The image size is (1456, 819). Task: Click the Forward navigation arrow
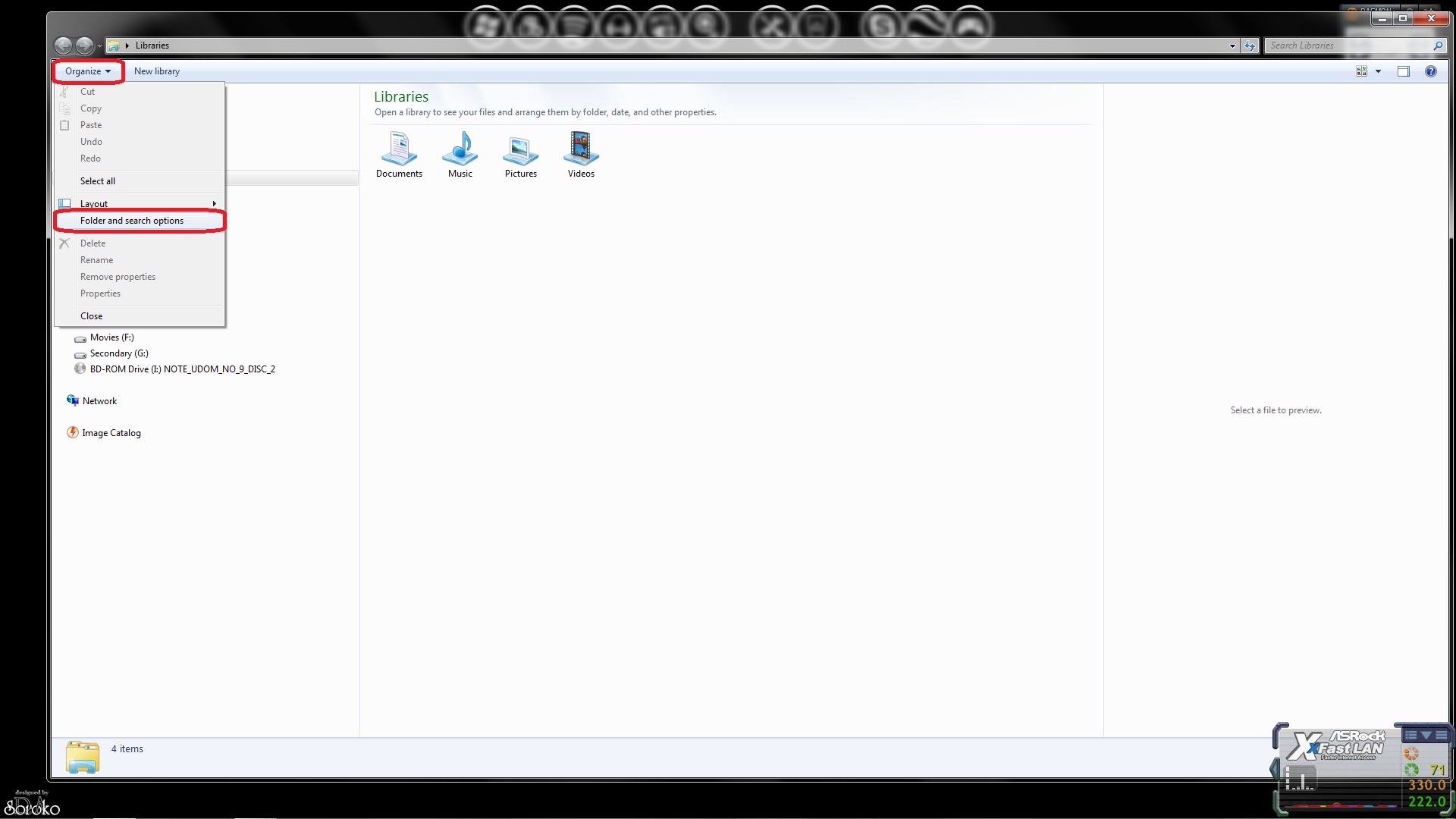point(84,46)
